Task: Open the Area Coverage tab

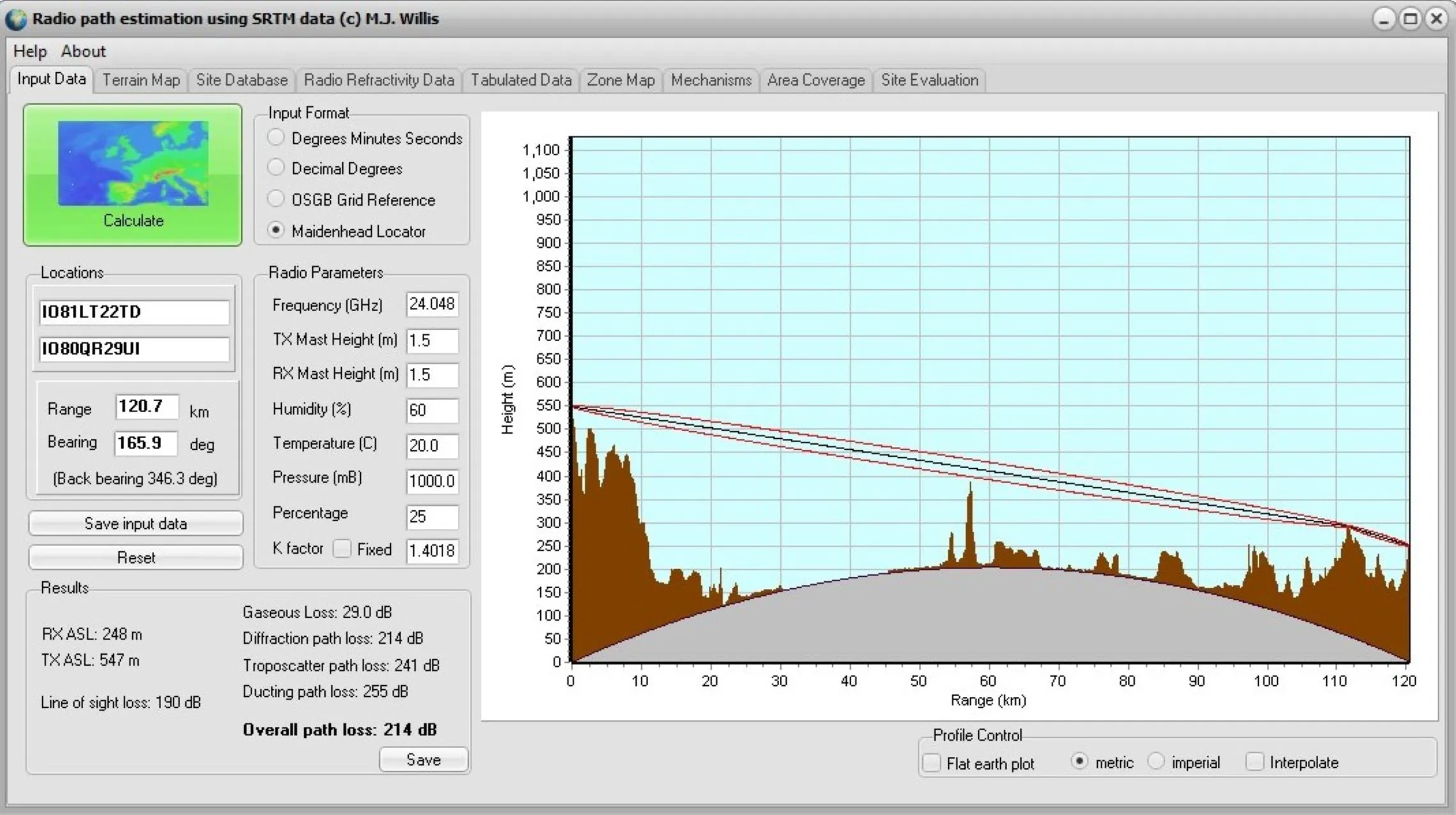Action: 816,80
